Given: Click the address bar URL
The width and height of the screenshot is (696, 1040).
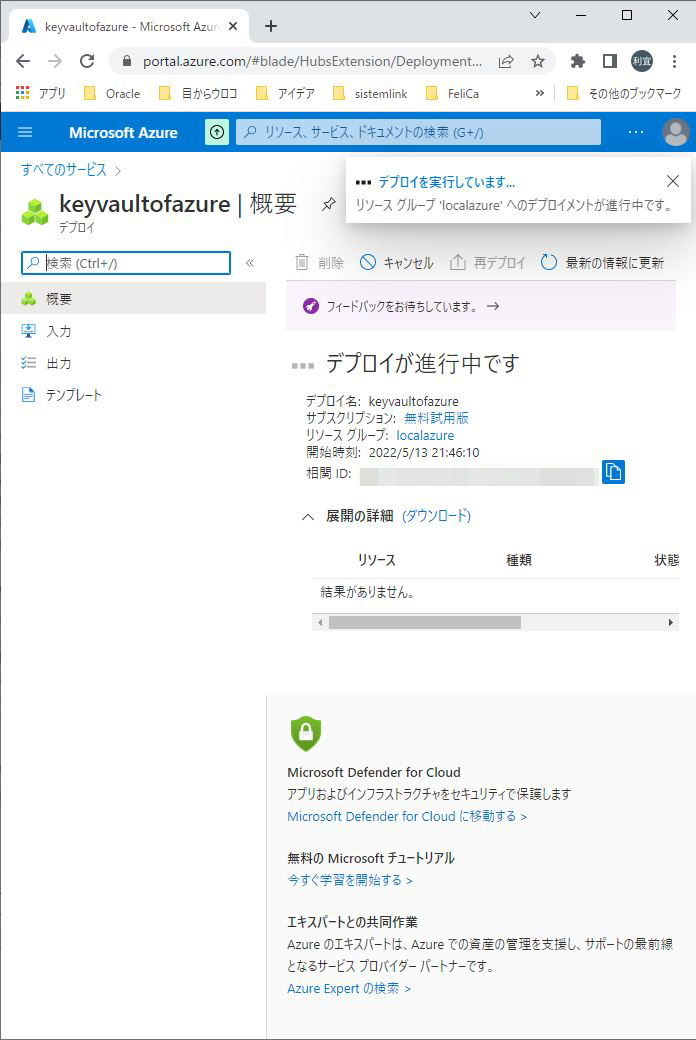Looking at the screenshot, I should (312, 61).
